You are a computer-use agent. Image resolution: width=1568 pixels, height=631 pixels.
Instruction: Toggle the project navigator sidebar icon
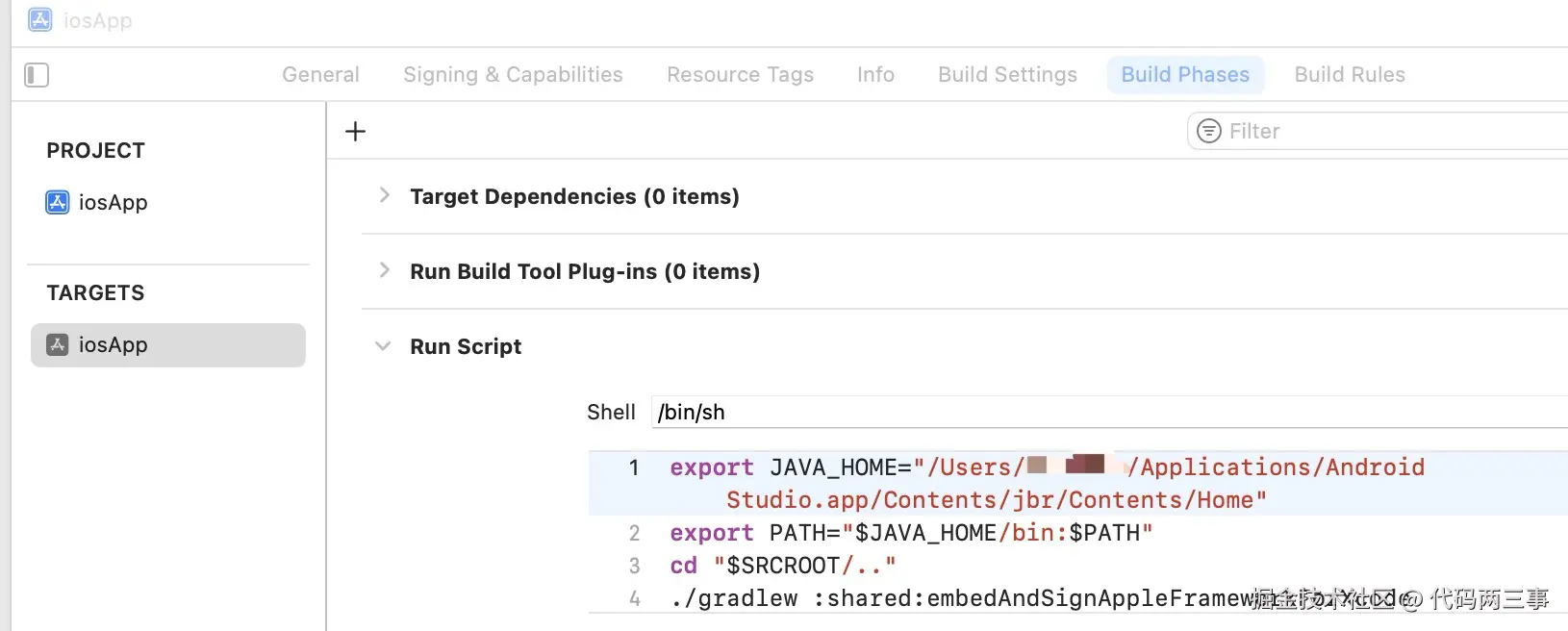tap(37, 75)
